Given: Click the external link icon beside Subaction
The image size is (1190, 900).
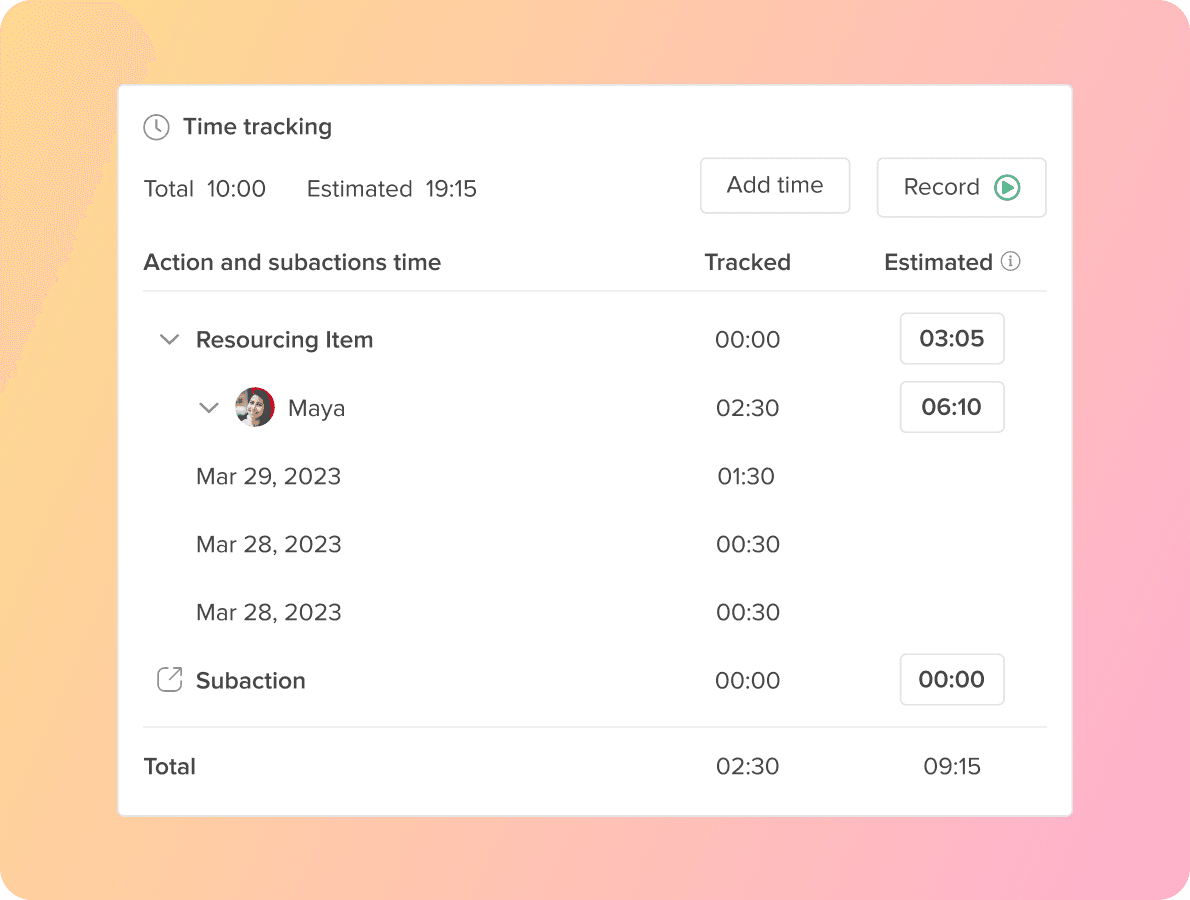Looking at the screenshot, I should pyautogui.click(x=169, y=679).
